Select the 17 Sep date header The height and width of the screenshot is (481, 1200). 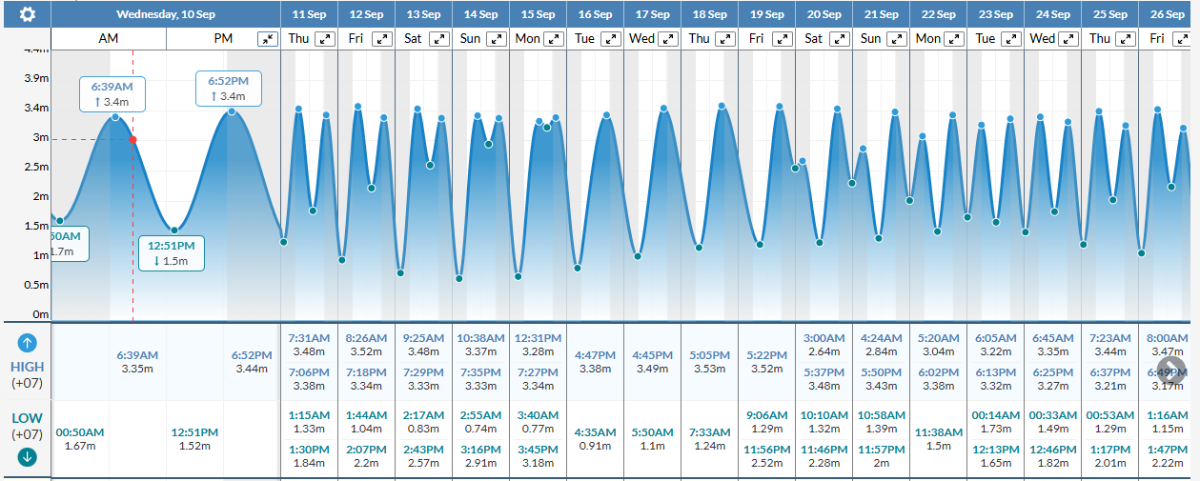click(652, 14)
